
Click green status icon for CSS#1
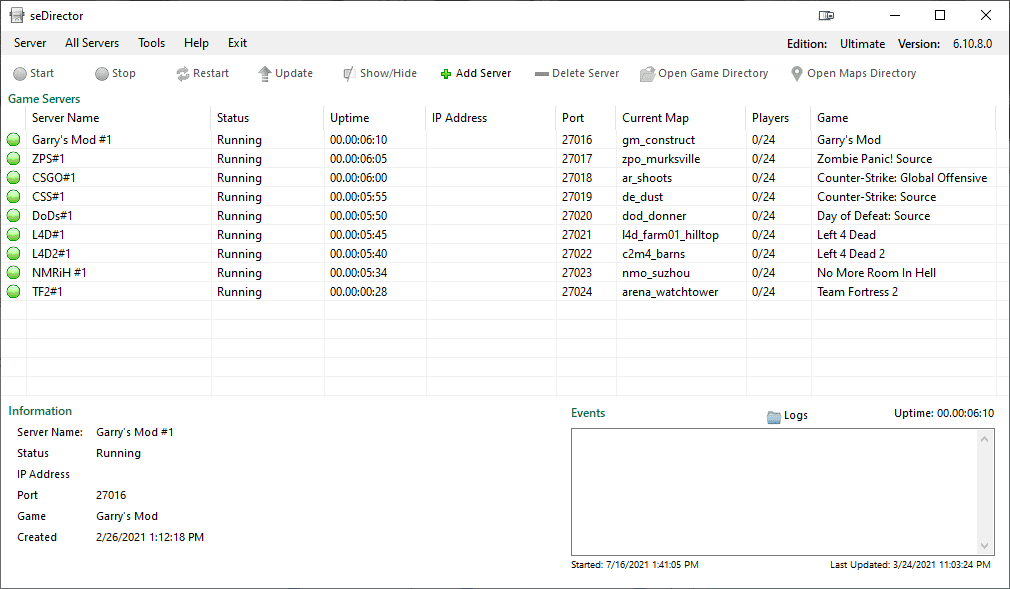click(14, 197)
